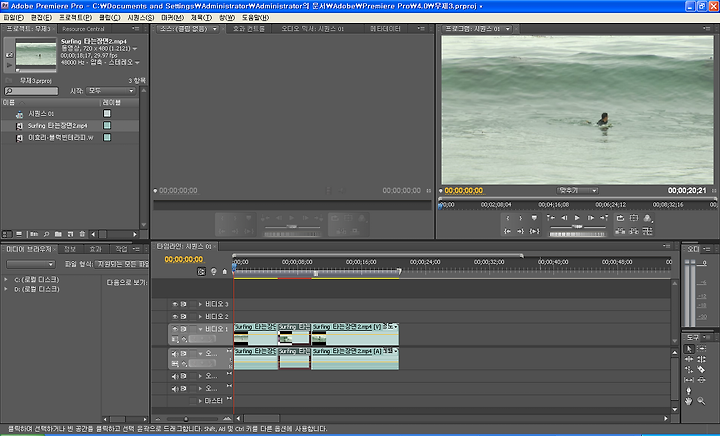Open the Output settings icon in Program monitor
Viewport: 720px width, 436px height.
pos(647,218)
